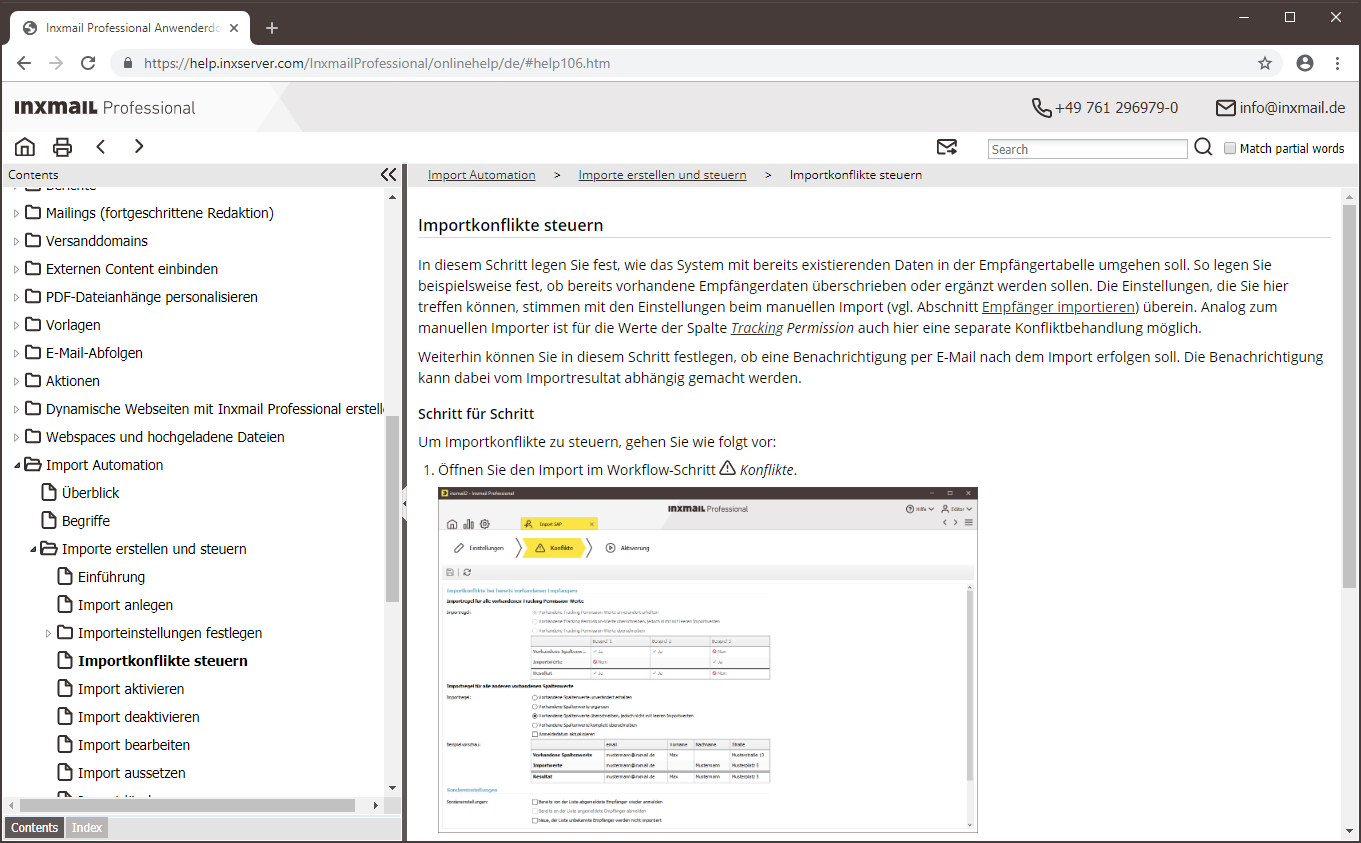
Task: Click the pane splitter collapse handle
Action: [404, 503]
